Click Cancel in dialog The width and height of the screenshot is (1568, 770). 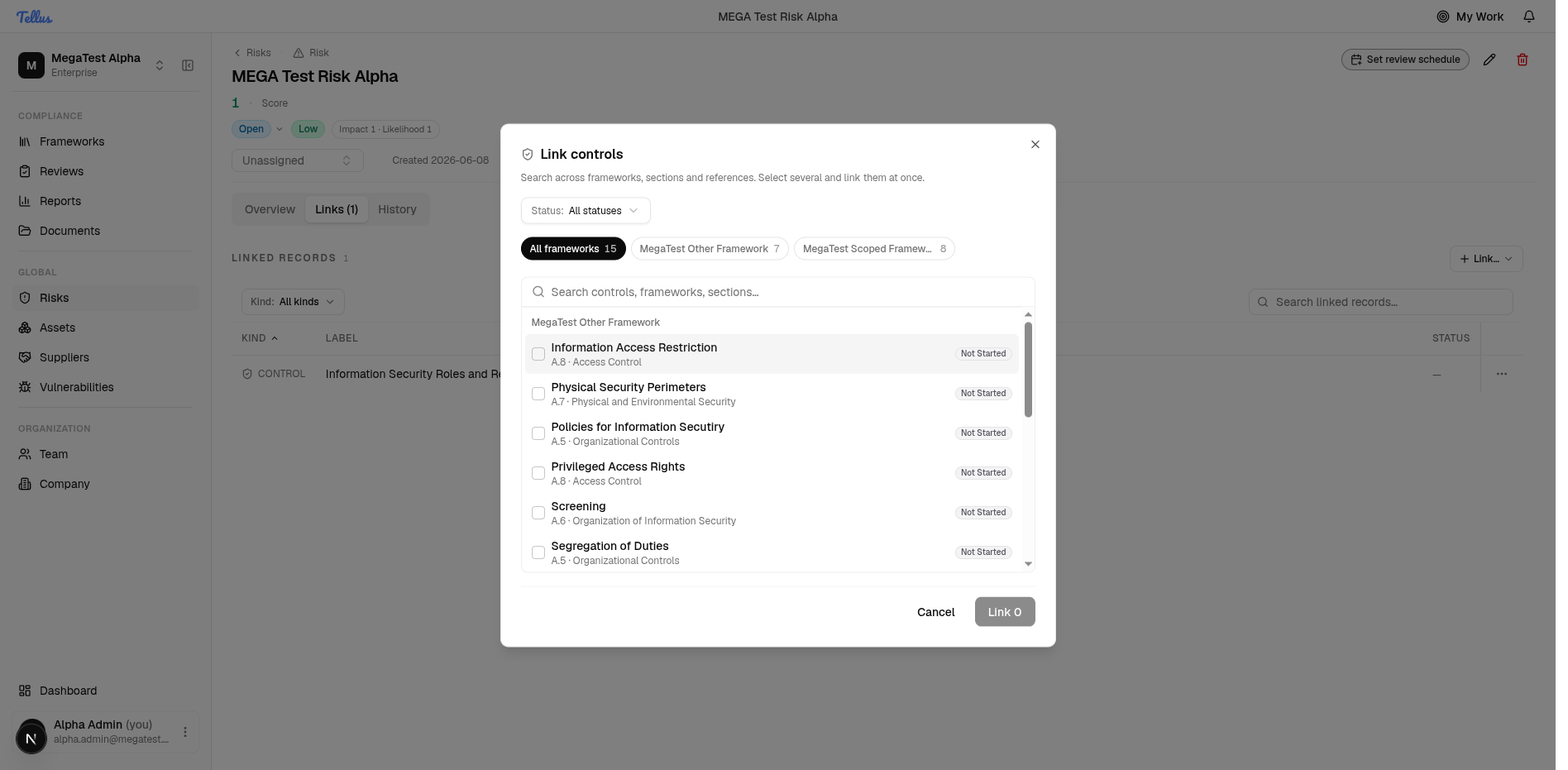point(935,612)
